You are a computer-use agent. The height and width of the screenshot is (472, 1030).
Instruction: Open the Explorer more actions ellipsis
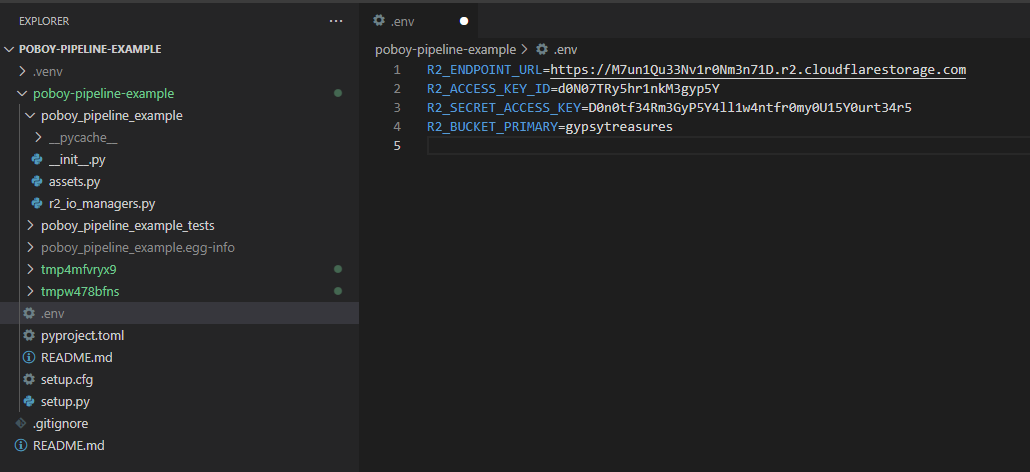(336, 21)
